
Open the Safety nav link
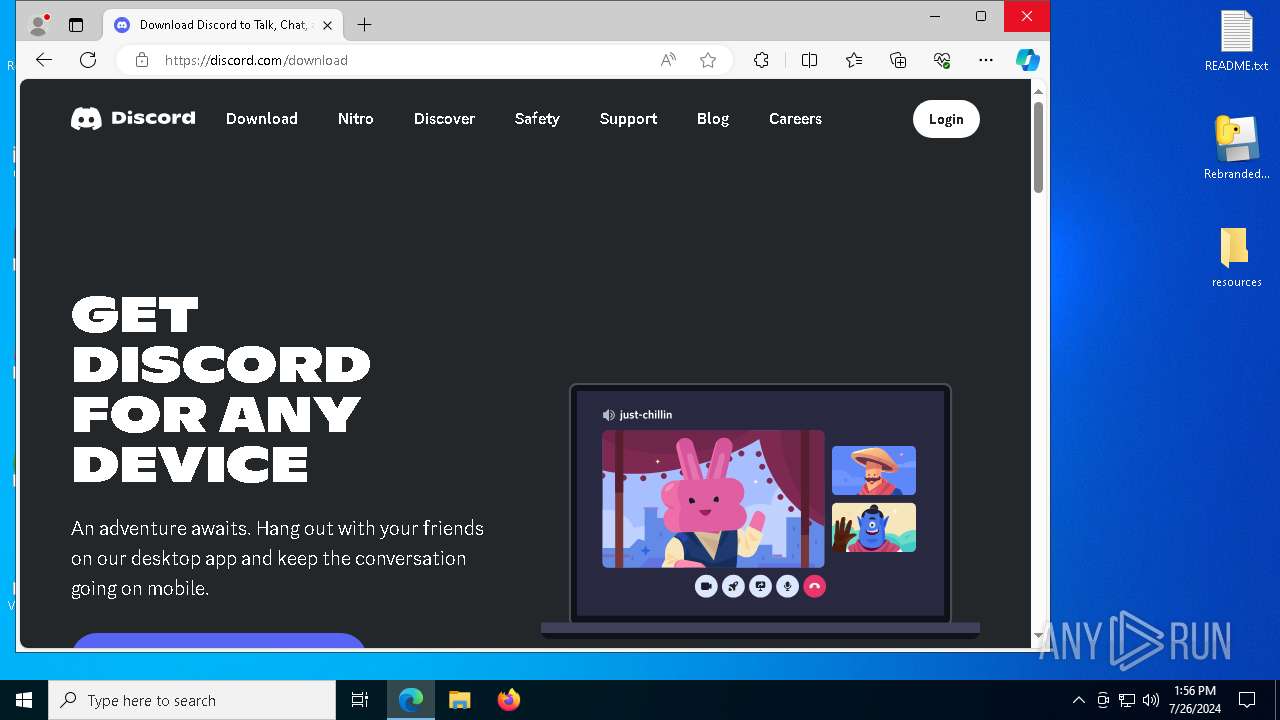(537, 118)
